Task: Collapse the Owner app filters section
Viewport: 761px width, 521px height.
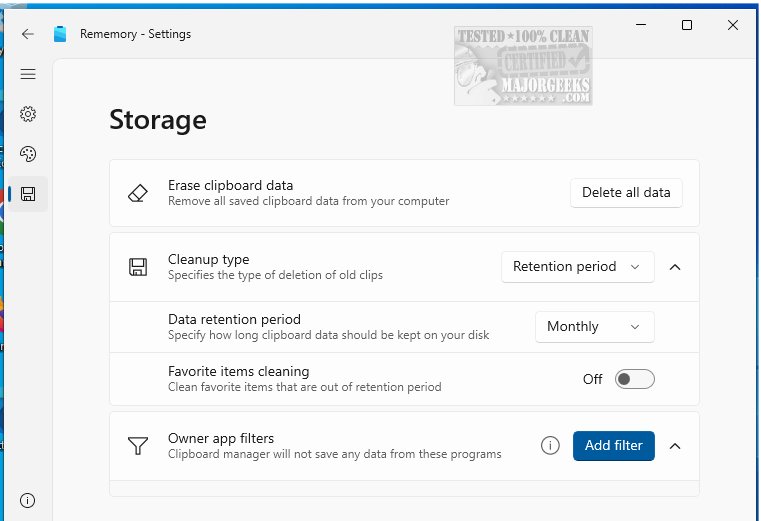Action: [675, 446]
